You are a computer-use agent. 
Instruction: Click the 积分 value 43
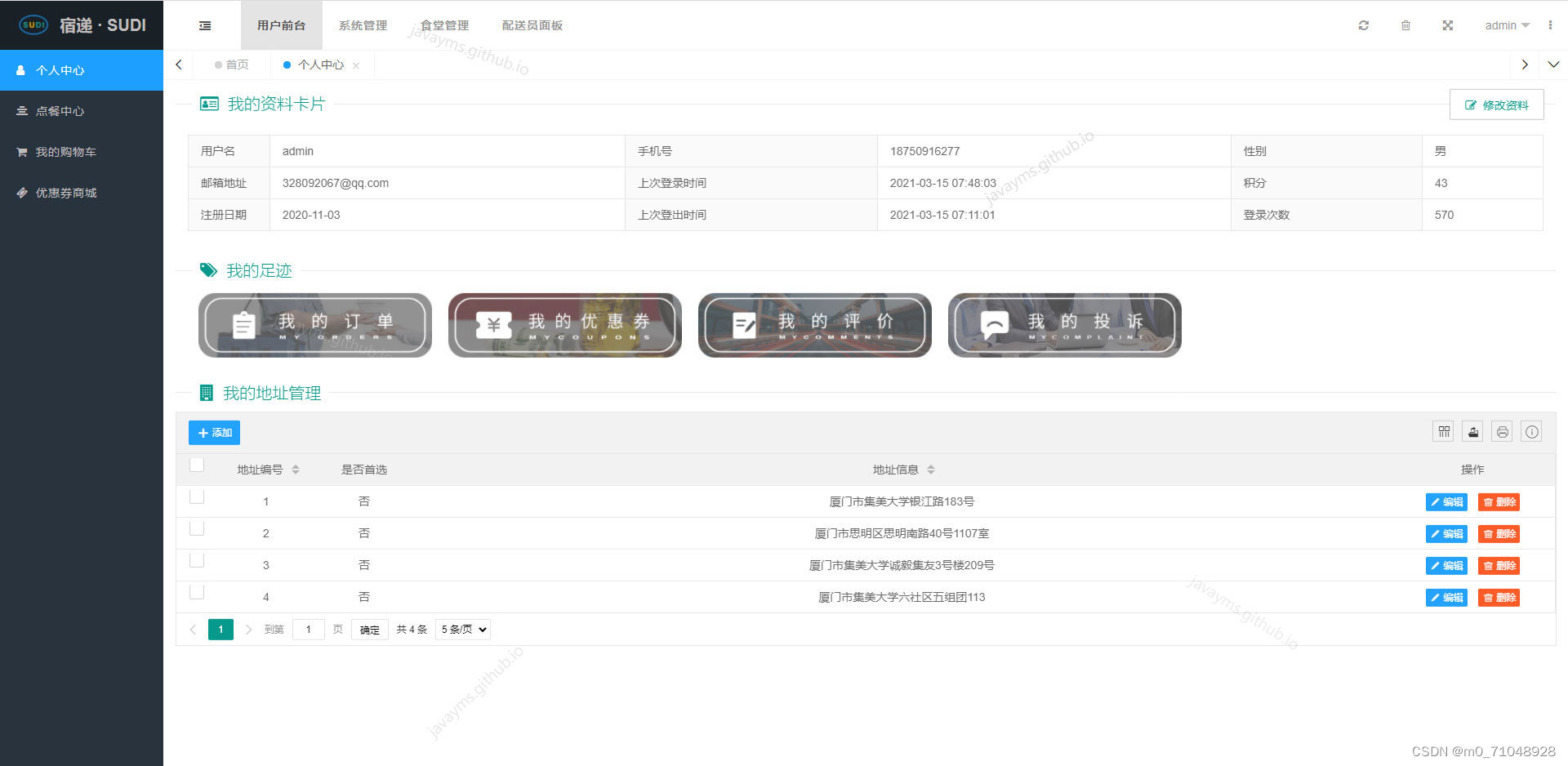pos(1441,183)
